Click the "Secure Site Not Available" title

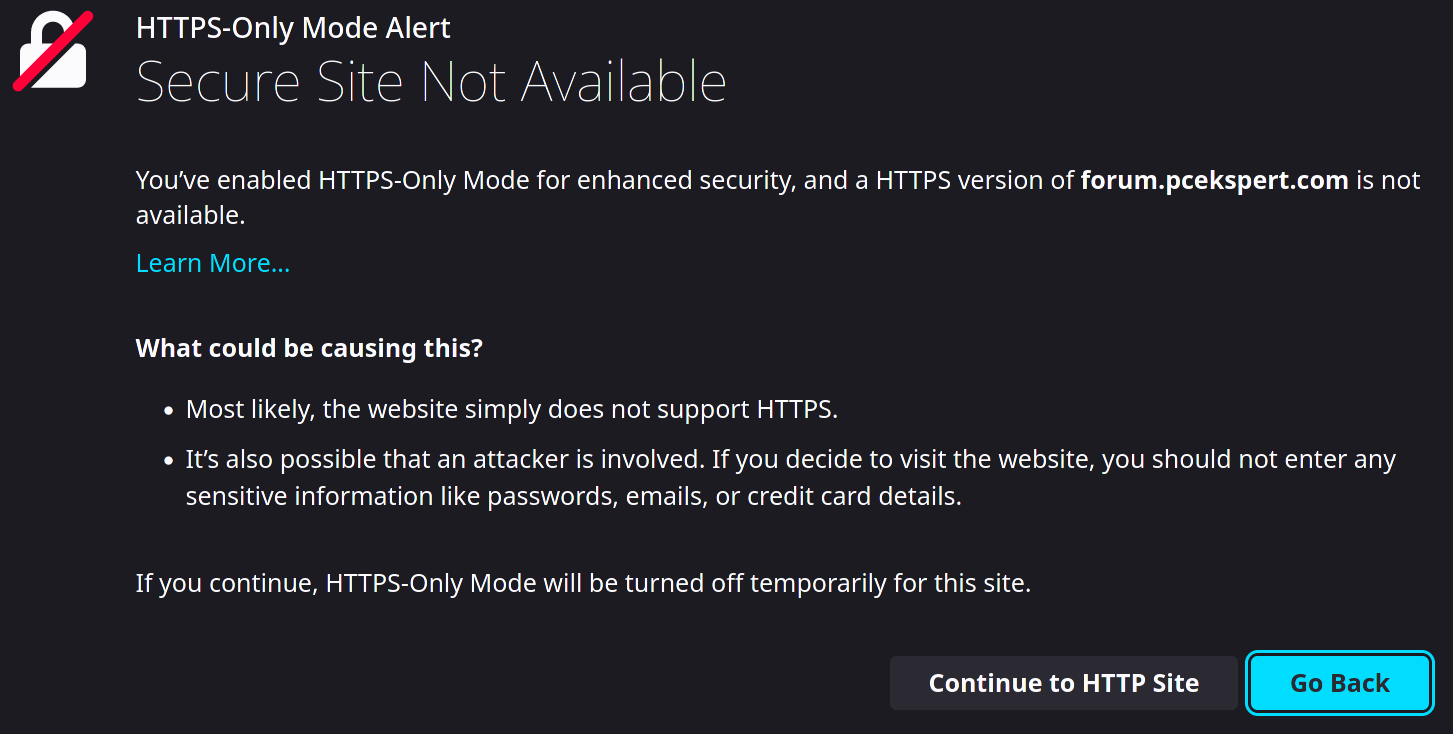[x=431, y=82]
